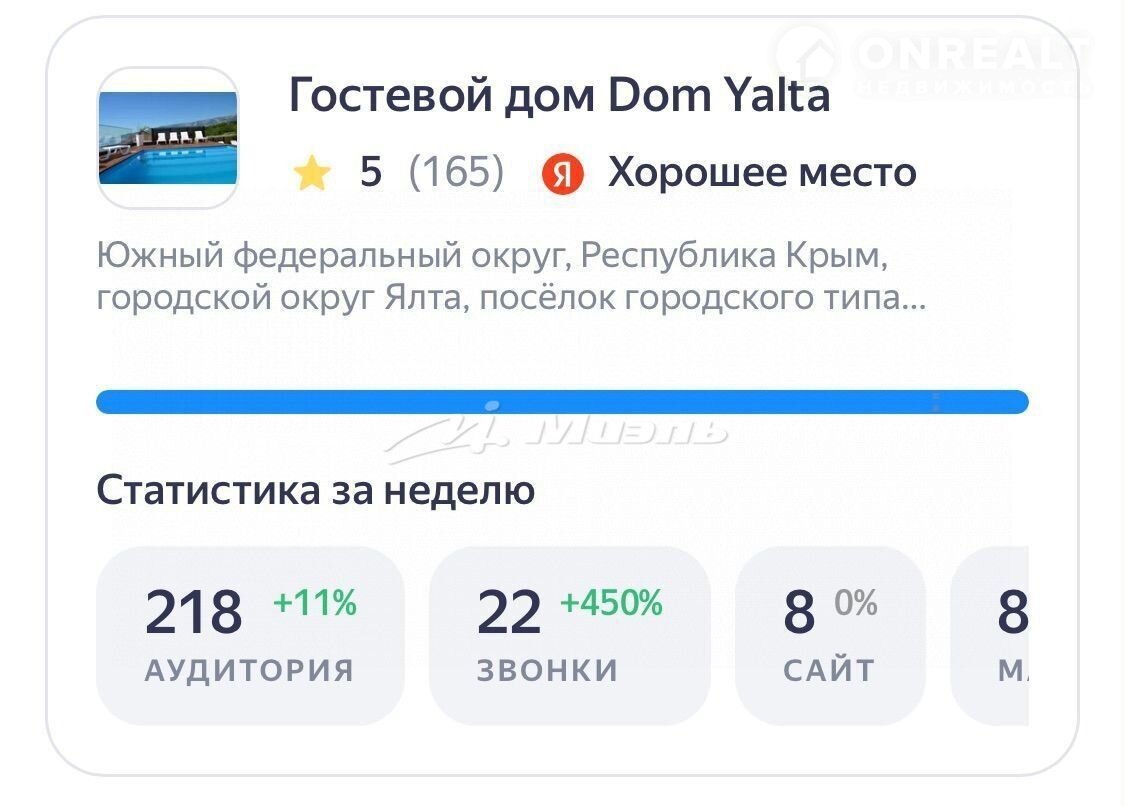This screenshot has height=806, width=1125.
Task: Click the rating score number 5
Action: [x=371, y=173]
